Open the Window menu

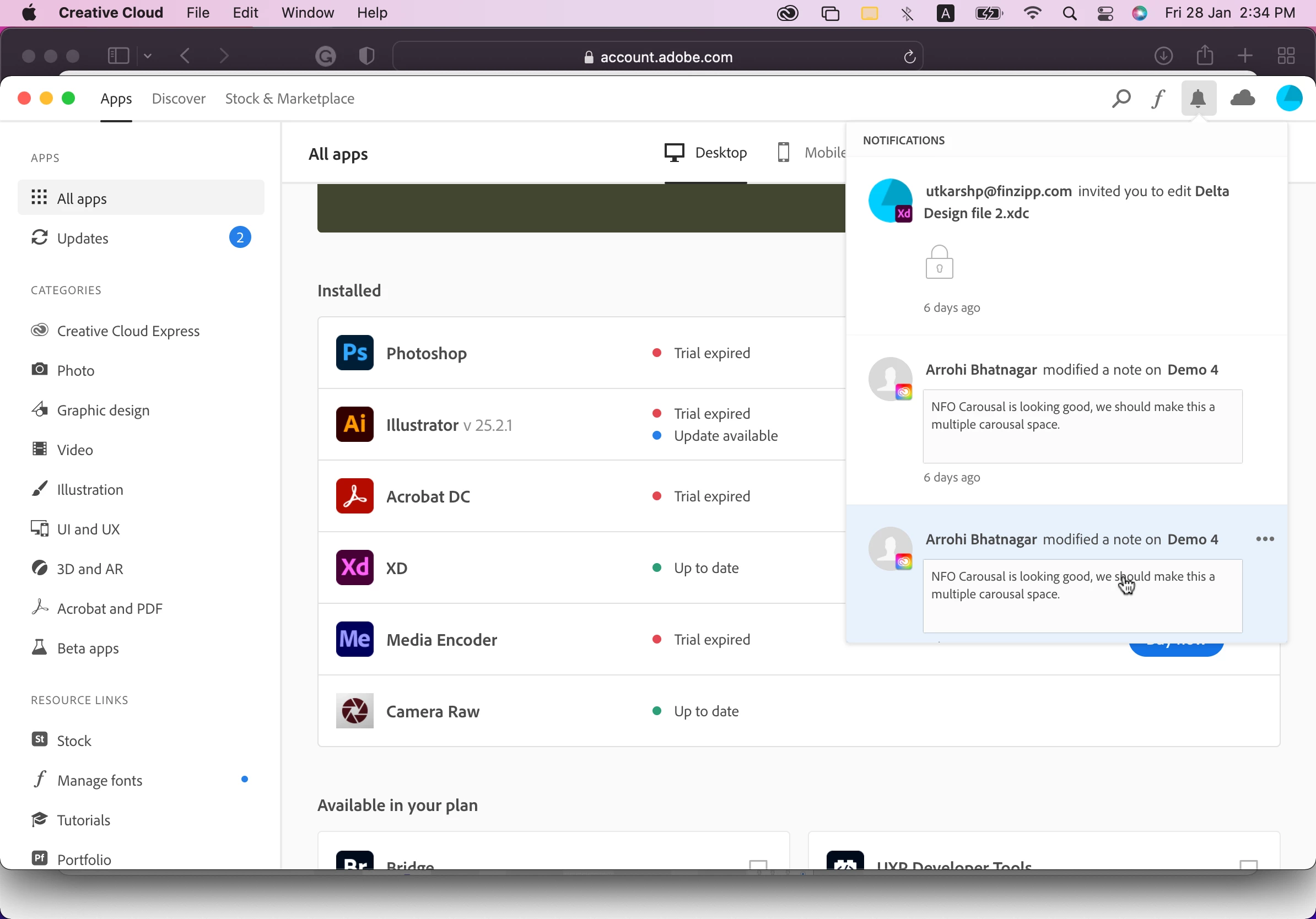point(307,13)
